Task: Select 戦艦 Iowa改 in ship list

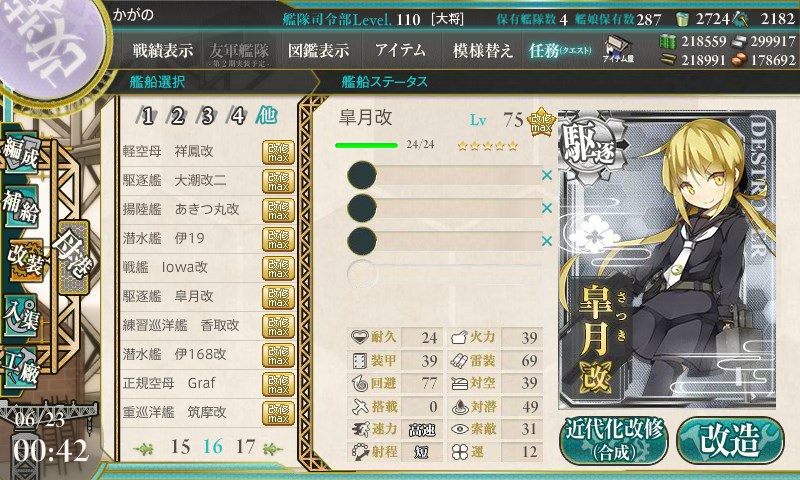Action: coord(190,267)
